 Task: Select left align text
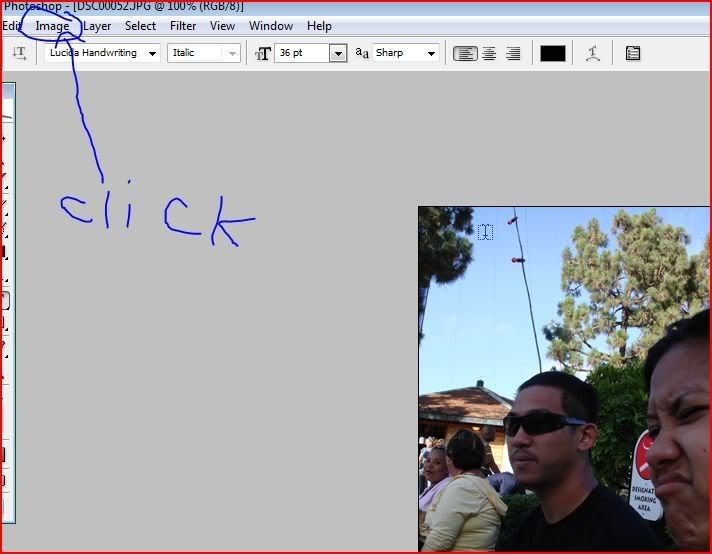pos(465,54)
